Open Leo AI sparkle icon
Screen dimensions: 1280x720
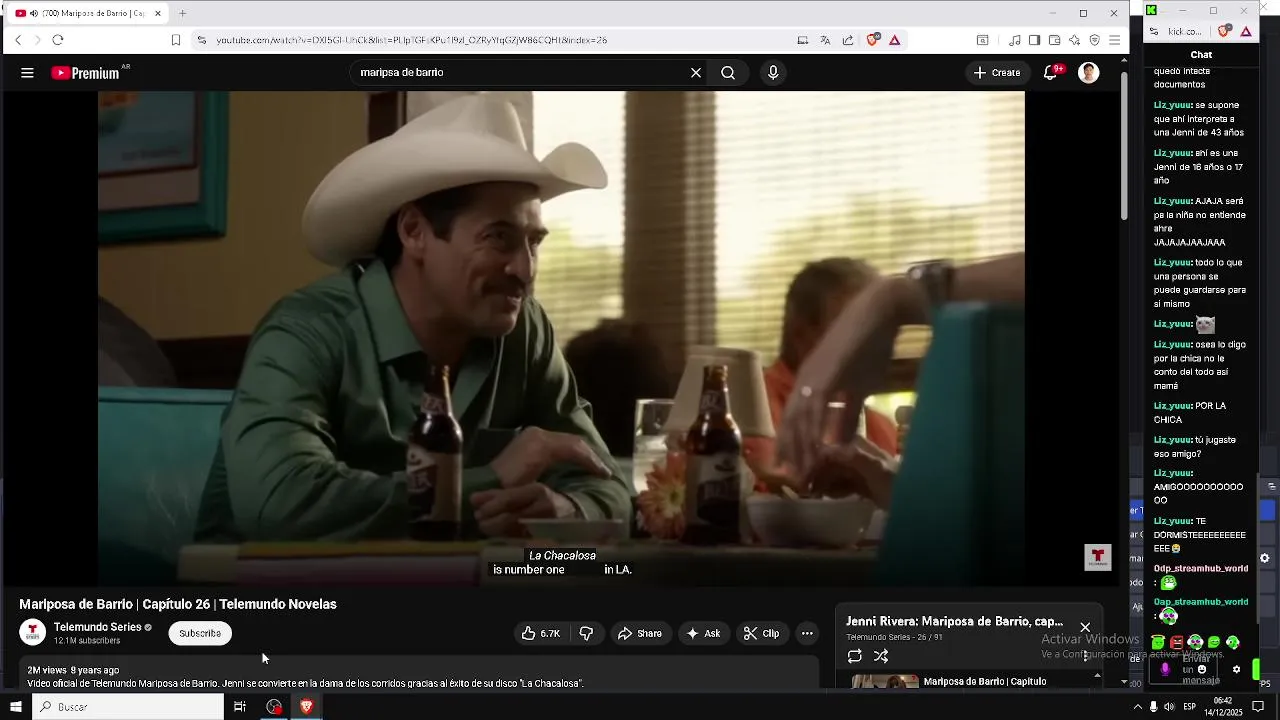1074,40
